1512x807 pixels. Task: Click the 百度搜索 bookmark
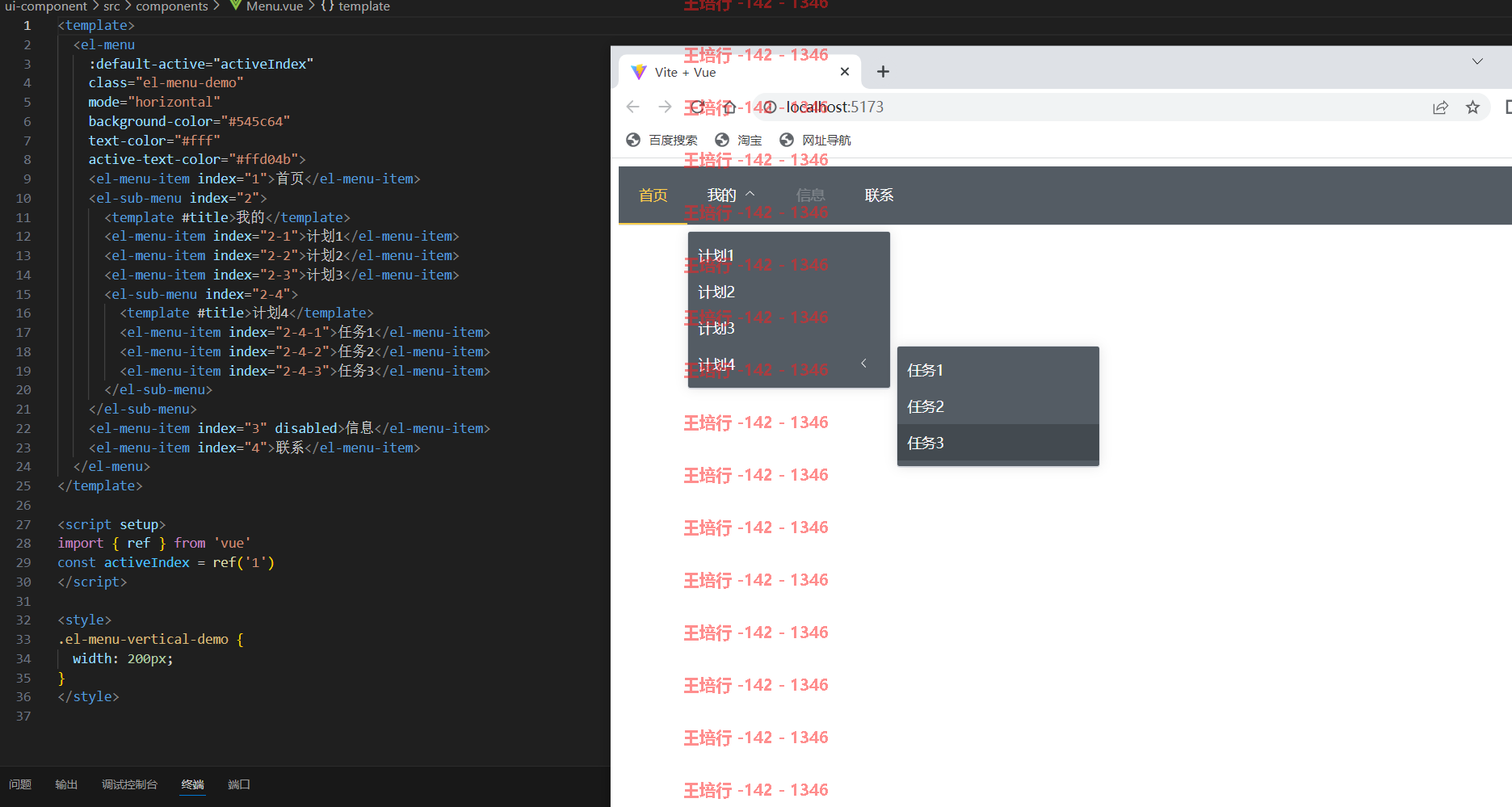[661, 140]
